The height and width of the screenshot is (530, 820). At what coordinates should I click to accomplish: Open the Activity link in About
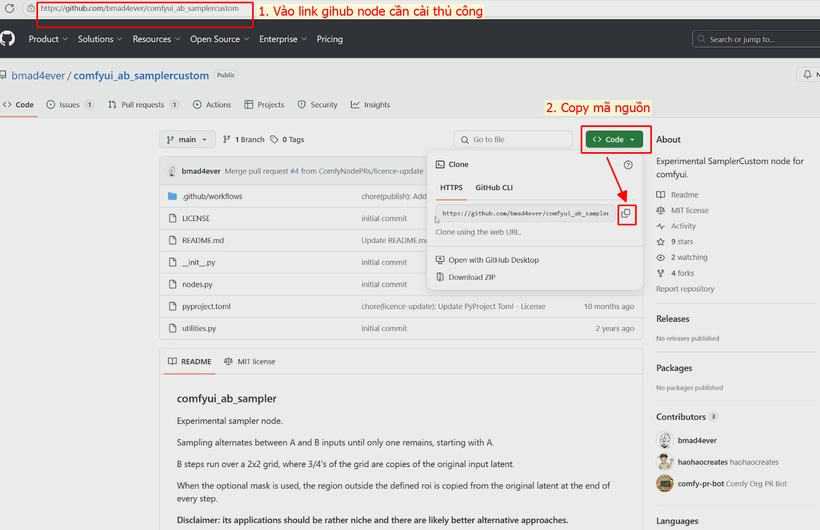[x=676, y=226]
